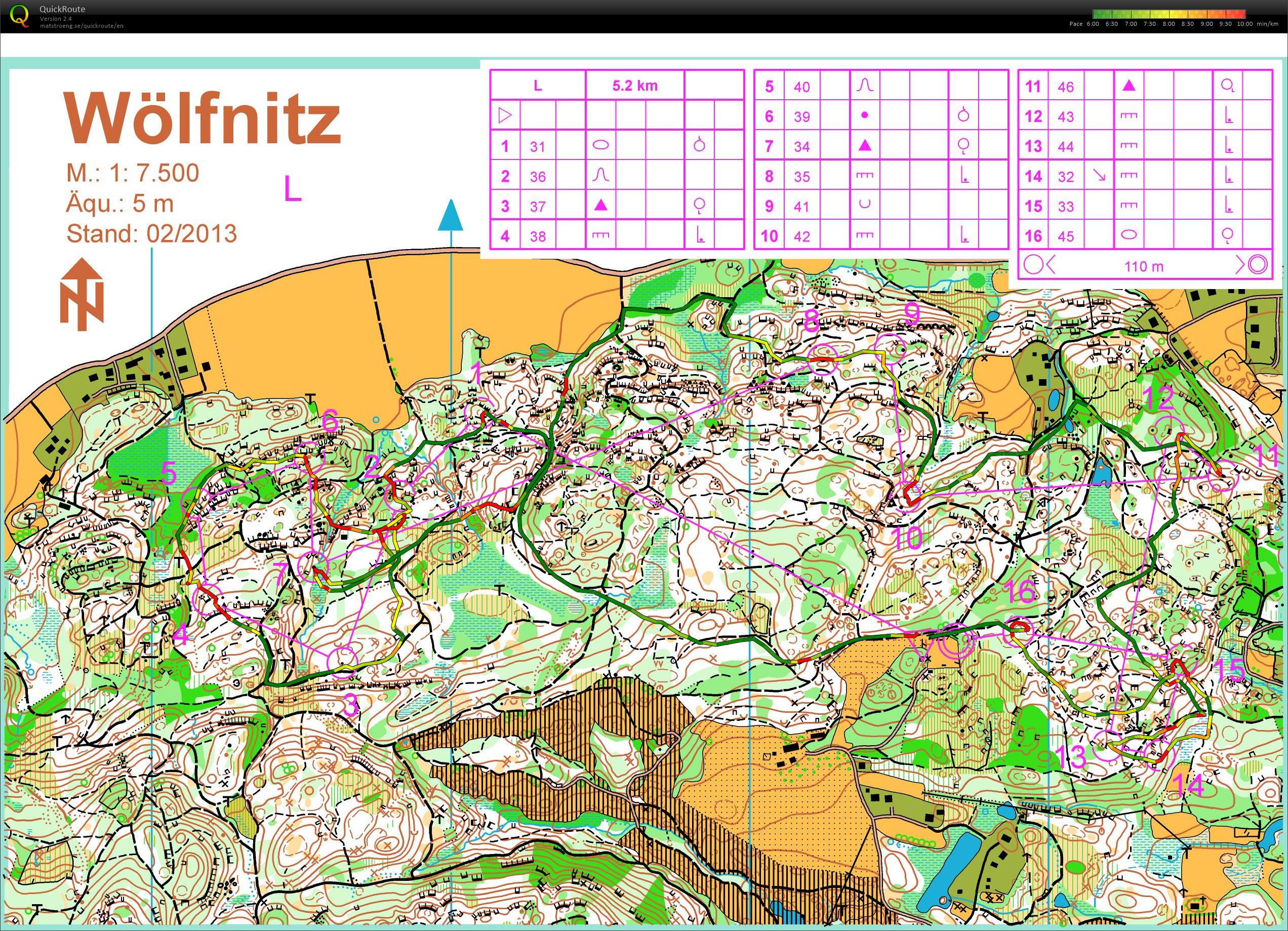
Task: Click foot symbol in control 10 row
Action: (964, 235)
